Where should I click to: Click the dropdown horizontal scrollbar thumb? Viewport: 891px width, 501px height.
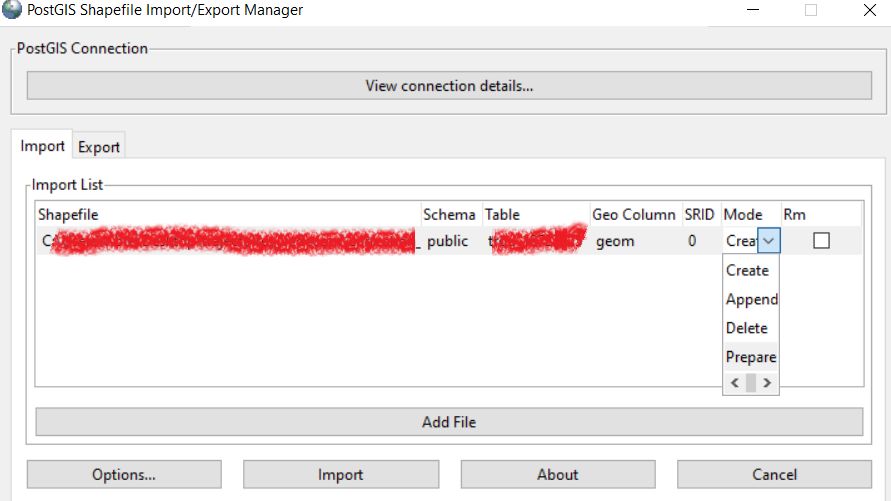click(x=751, y=383)
